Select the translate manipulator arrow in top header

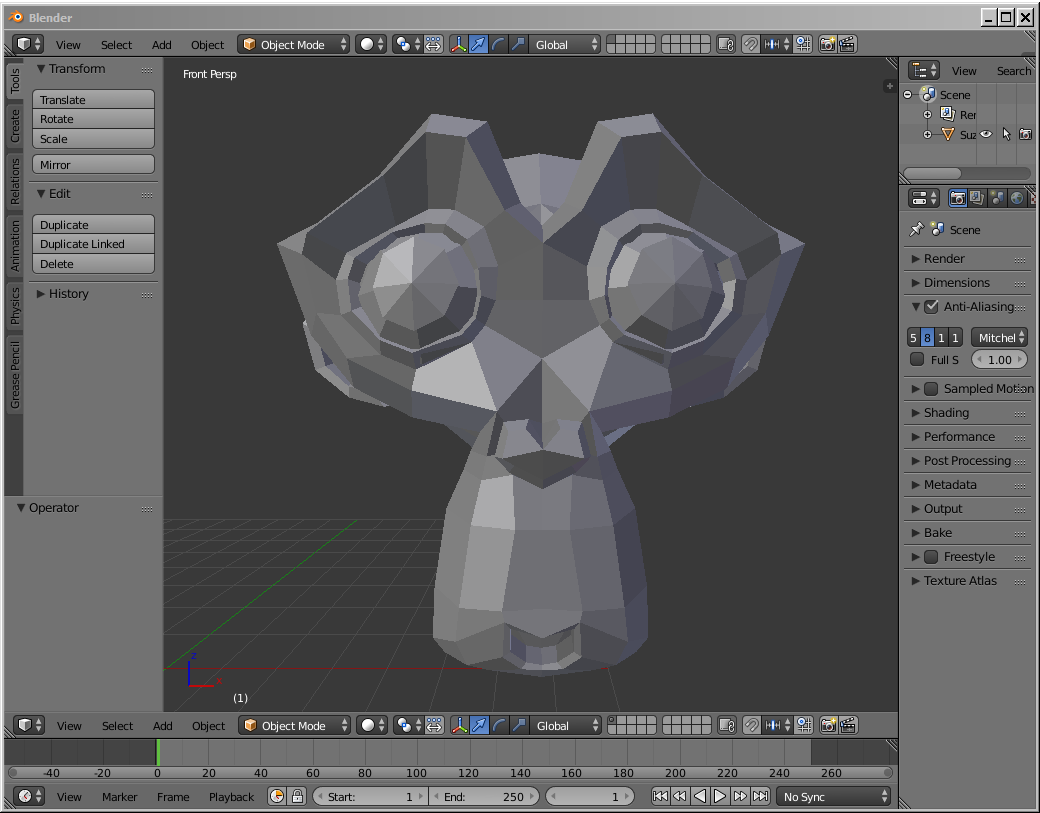(x=479, y=44)
